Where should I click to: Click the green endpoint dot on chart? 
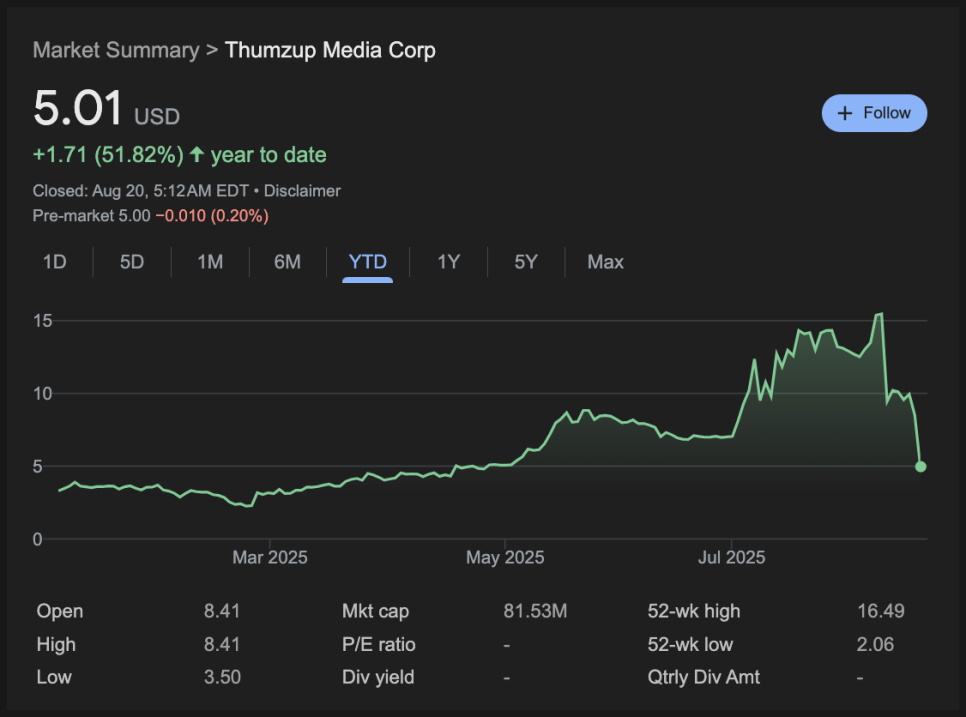(x=920, y=467)
